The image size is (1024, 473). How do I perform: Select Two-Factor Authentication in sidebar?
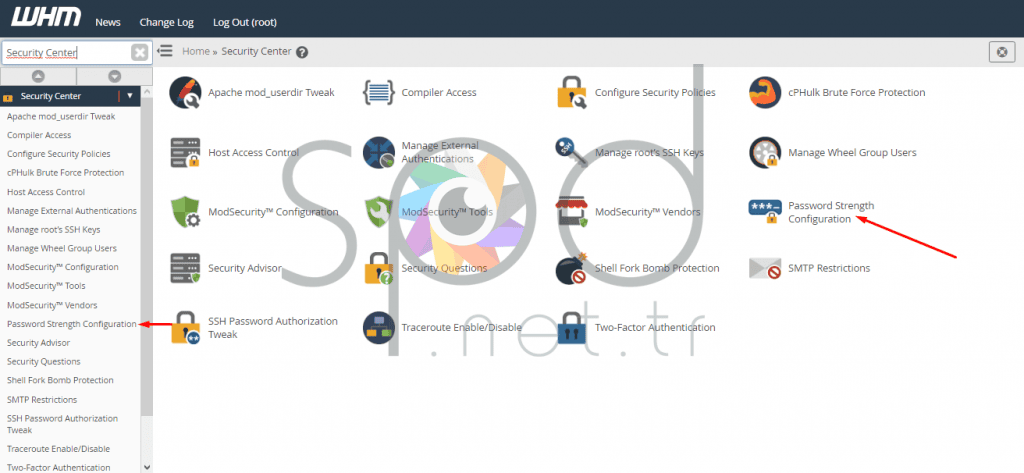tap(58, 468)
